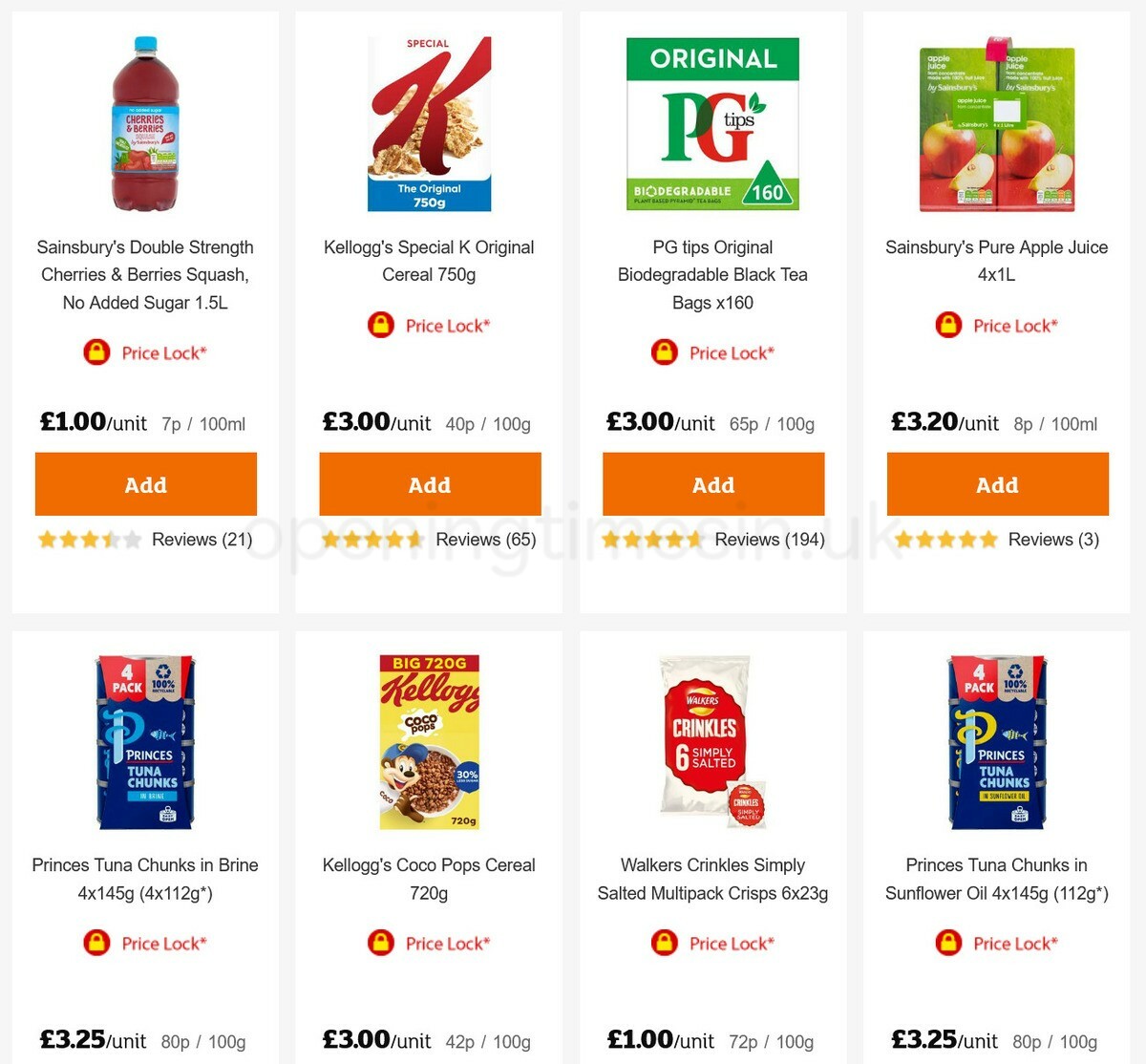This screenshot has width=1146, height=1064.
Task: Click the Price Lock padlock icon under Special K cereal
Action: click(381, 325)
